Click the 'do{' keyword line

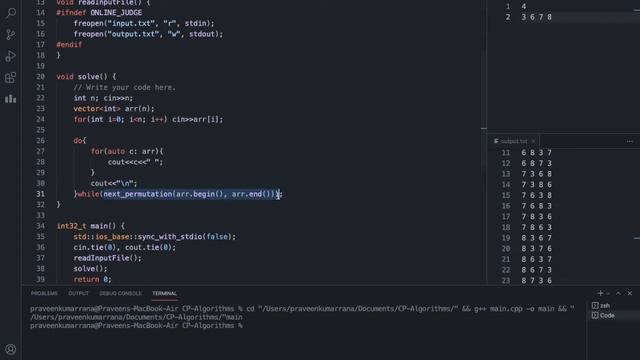tap(80, 140)
